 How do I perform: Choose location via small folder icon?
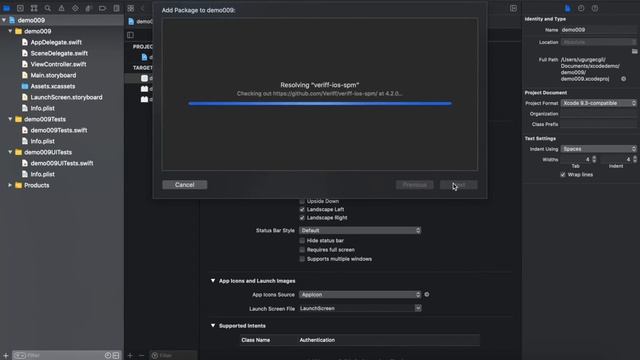pyautogui.click(x=634, y=51)
